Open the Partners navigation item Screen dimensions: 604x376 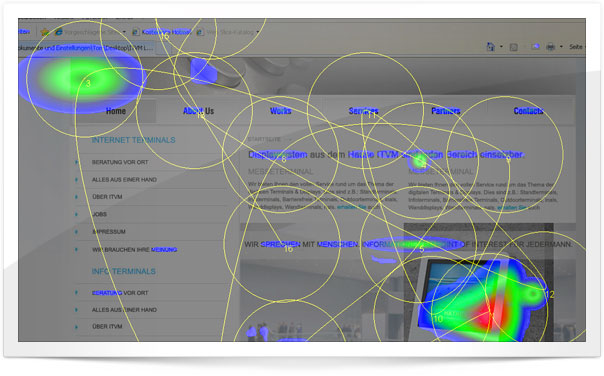pos(446,111)
